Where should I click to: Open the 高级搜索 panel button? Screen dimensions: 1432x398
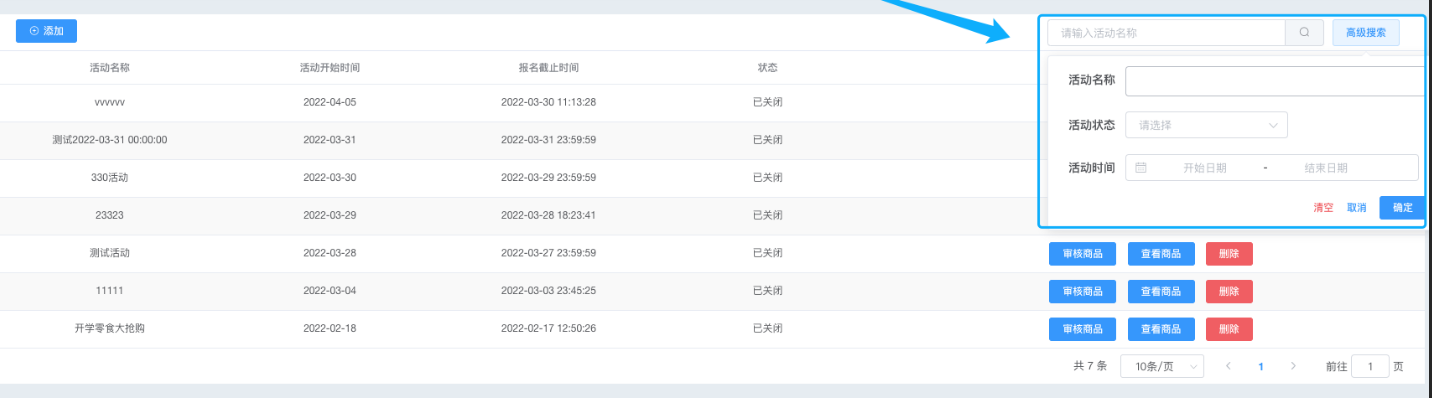tap(1366, 32)
